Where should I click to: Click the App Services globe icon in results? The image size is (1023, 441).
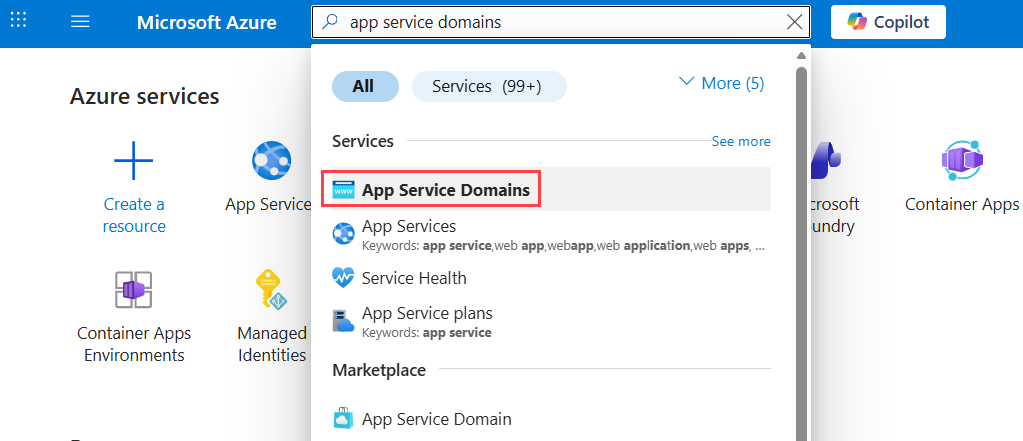coord(343,233)
